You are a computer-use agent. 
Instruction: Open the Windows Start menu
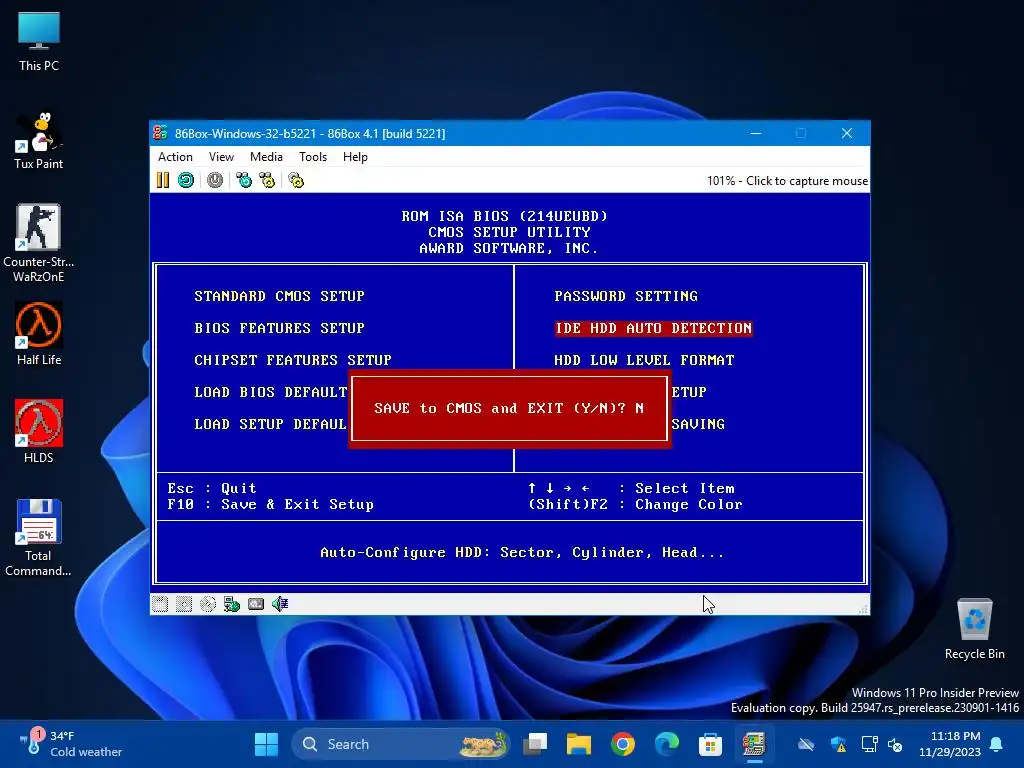pyautogui.click(x=266, y=744)
